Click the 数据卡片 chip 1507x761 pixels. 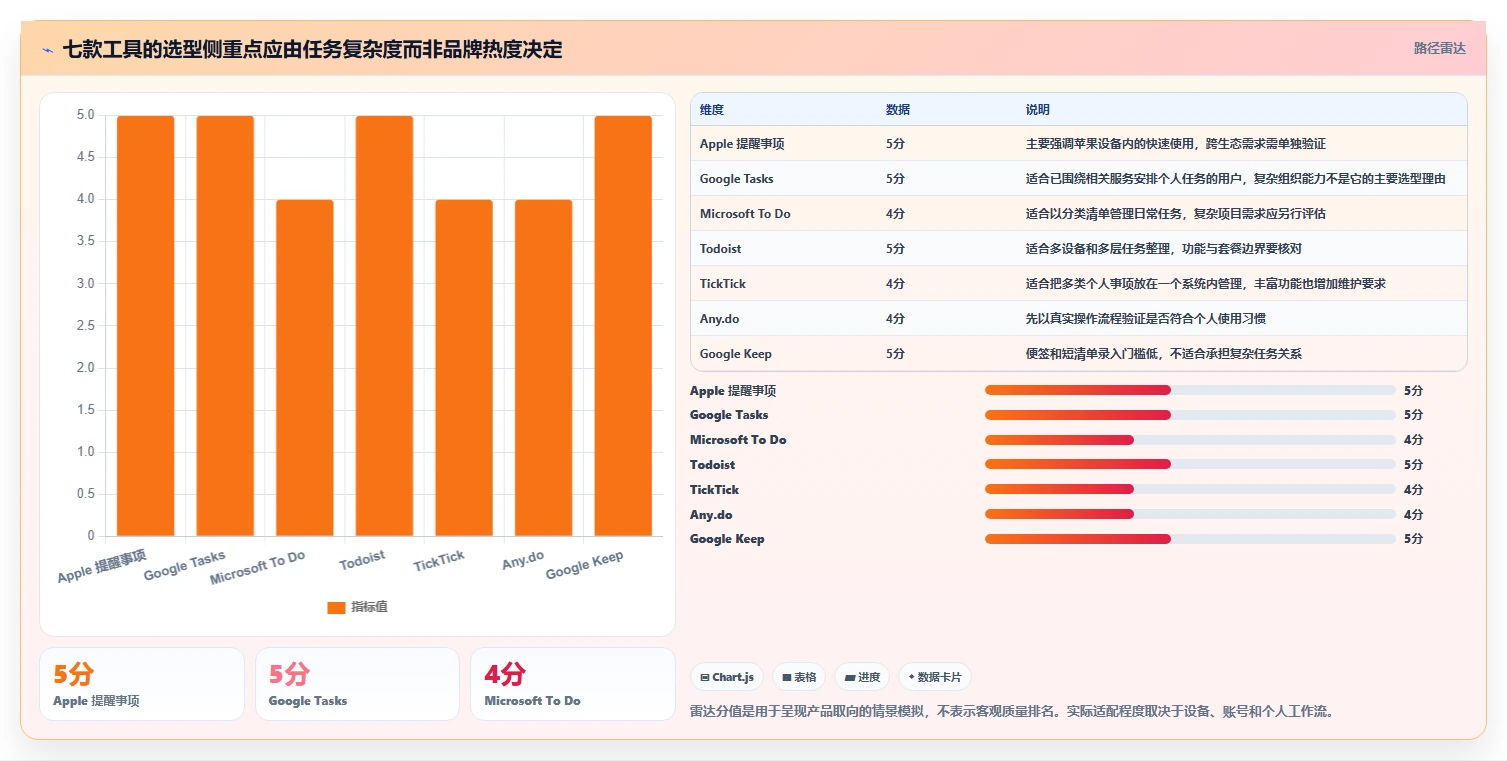935,677
